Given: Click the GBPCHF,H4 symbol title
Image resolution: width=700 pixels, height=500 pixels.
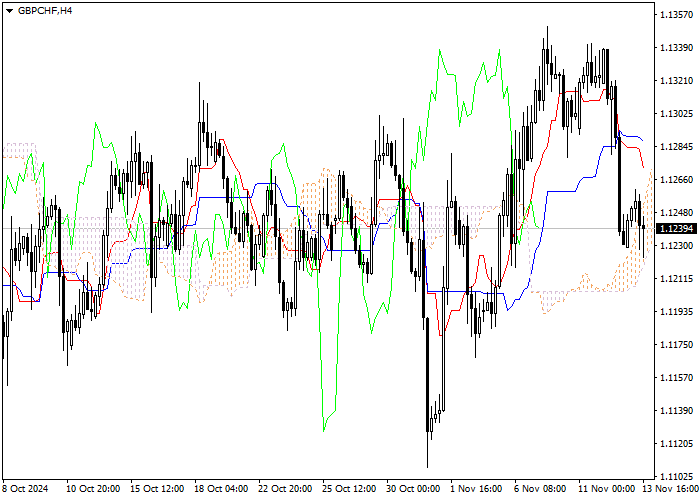Looking at the screenshot, I should coord(45,11).
